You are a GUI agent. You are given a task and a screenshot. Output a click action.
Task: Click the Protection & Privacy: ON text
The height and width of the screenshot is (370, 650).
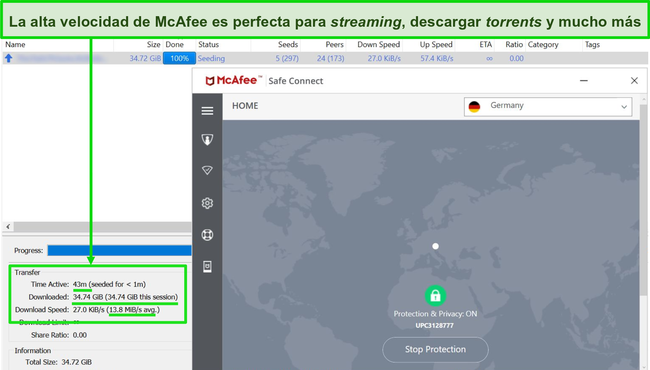(435, 314)
